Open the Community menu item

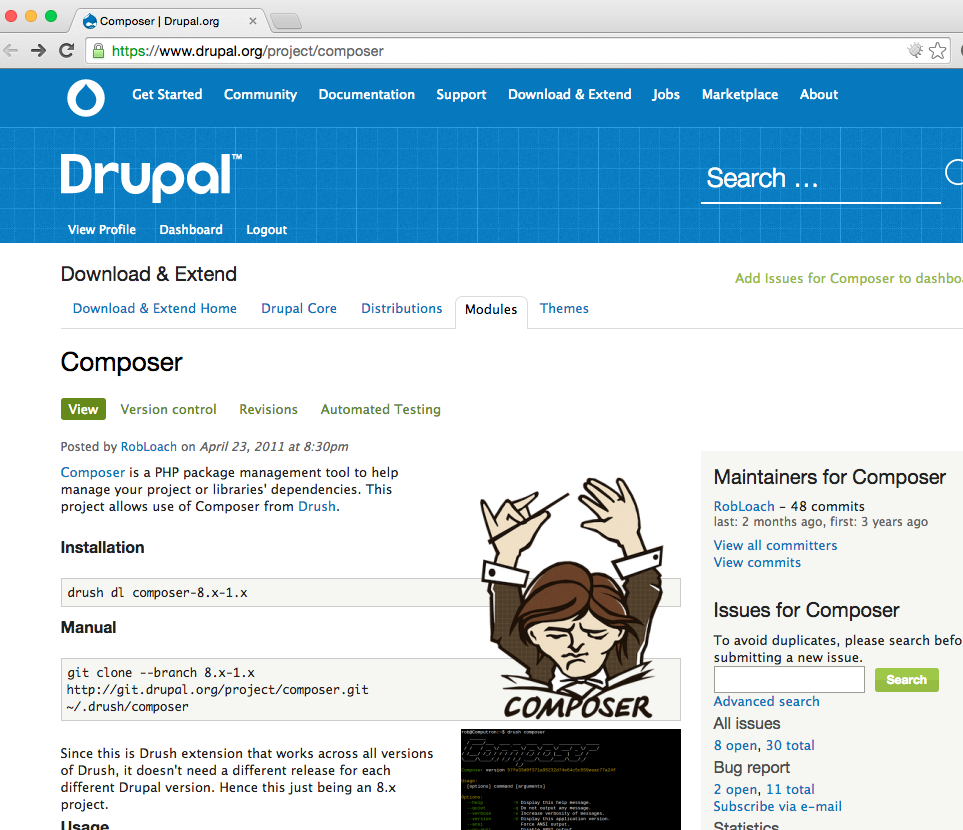click(260, 95)
